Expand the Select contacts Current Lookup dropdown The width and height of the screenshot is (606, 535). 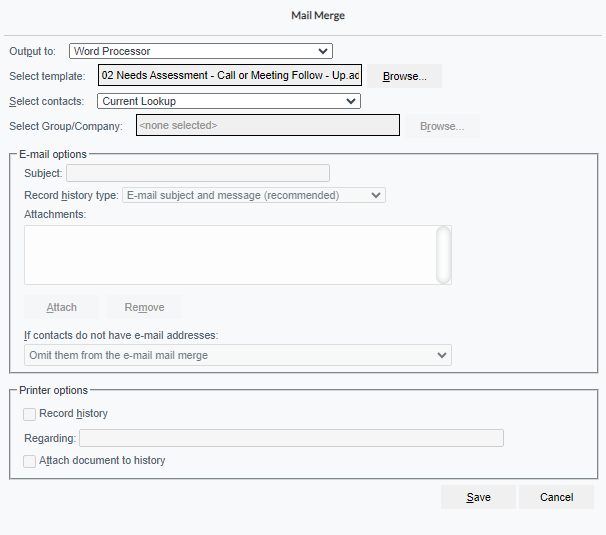click(x=229, y=101)
